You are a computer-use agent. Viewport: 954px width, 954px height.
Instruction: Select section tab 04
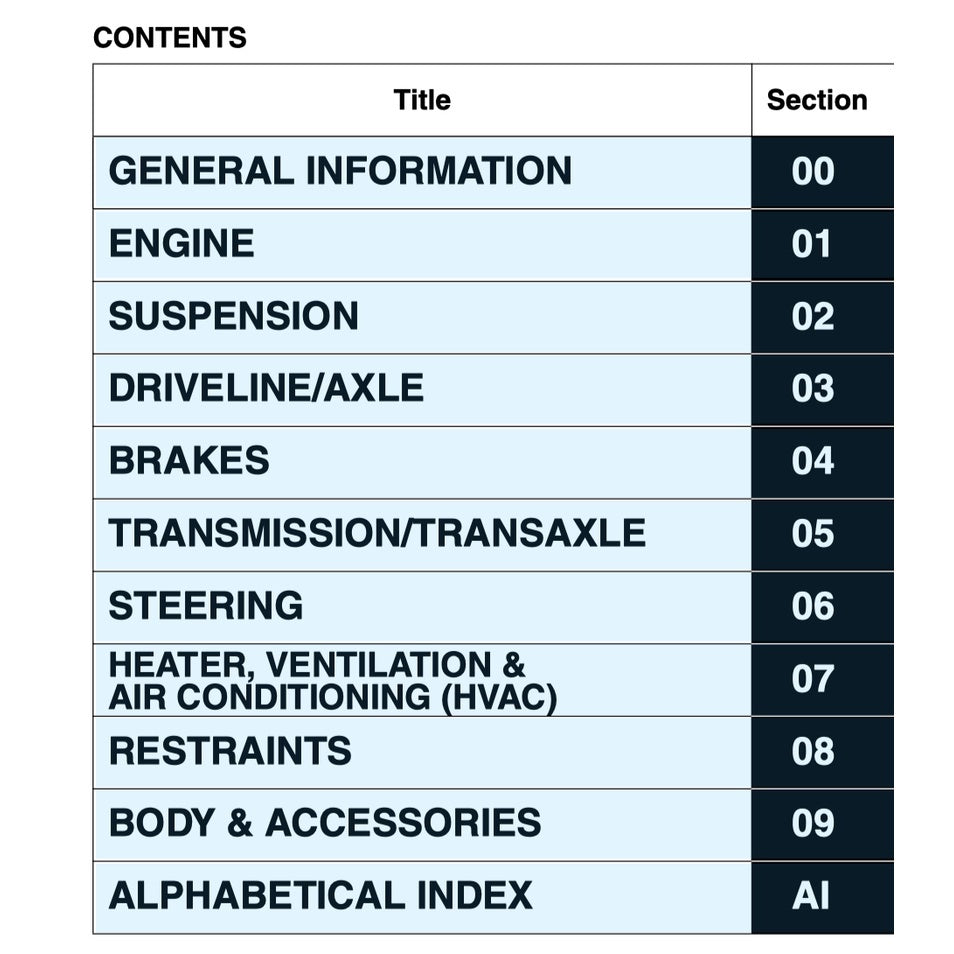coord(814,461)
